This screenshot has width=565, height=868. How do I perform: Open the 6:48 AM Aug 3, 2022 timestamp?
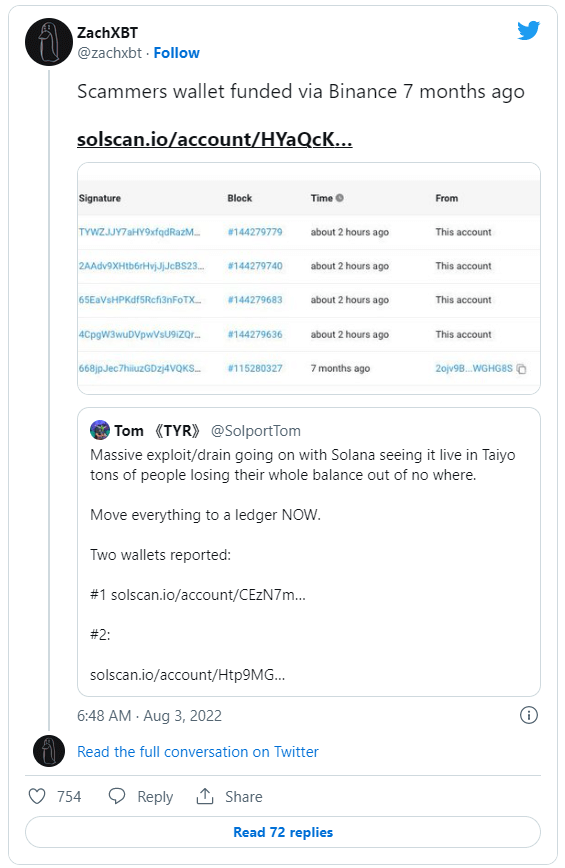point(149,716)
